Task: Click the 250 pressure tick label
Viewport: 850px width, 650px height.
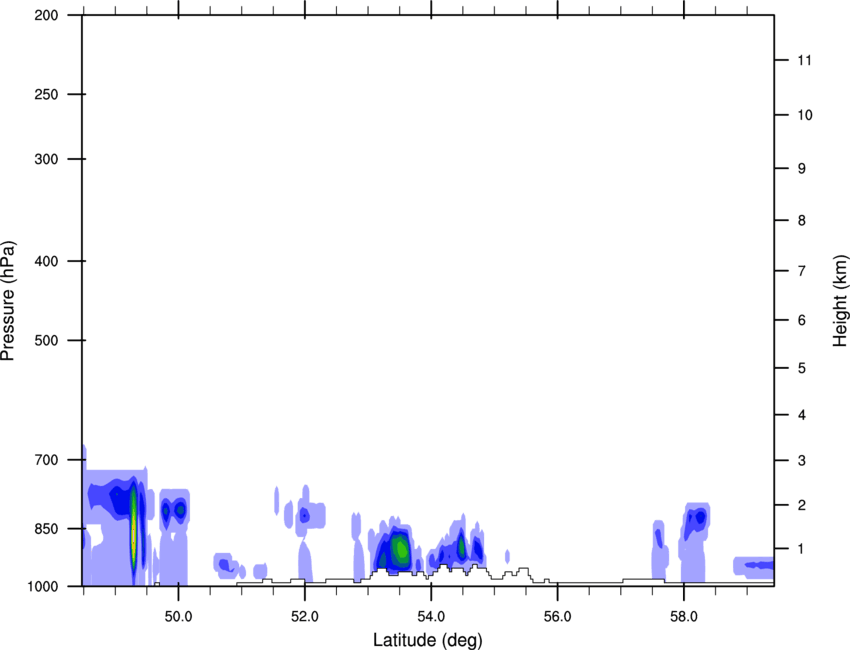Action: (46, 94)
